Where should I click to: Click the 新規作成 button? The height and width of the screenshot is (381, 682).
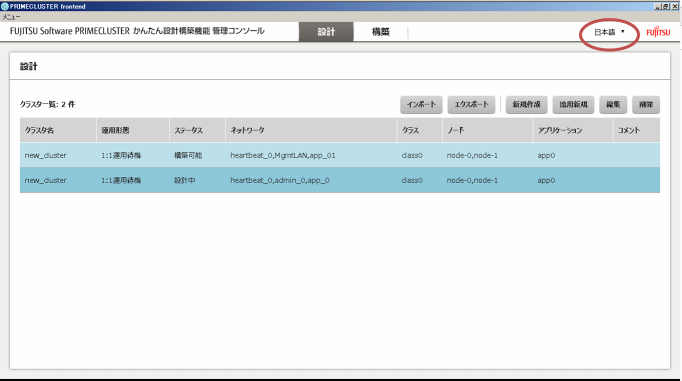coord(526,104)
